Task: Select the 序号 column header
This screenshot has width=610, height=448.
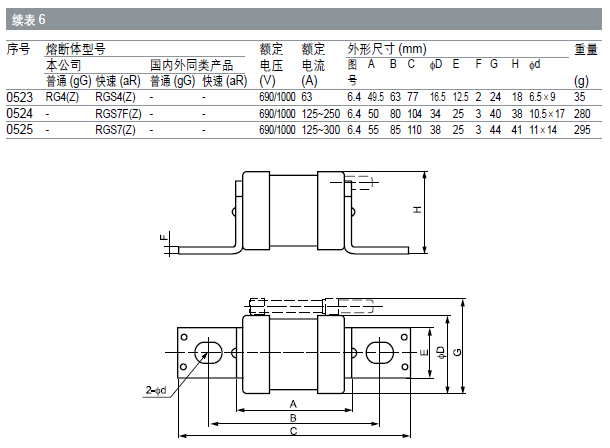Action: (18, 49)
